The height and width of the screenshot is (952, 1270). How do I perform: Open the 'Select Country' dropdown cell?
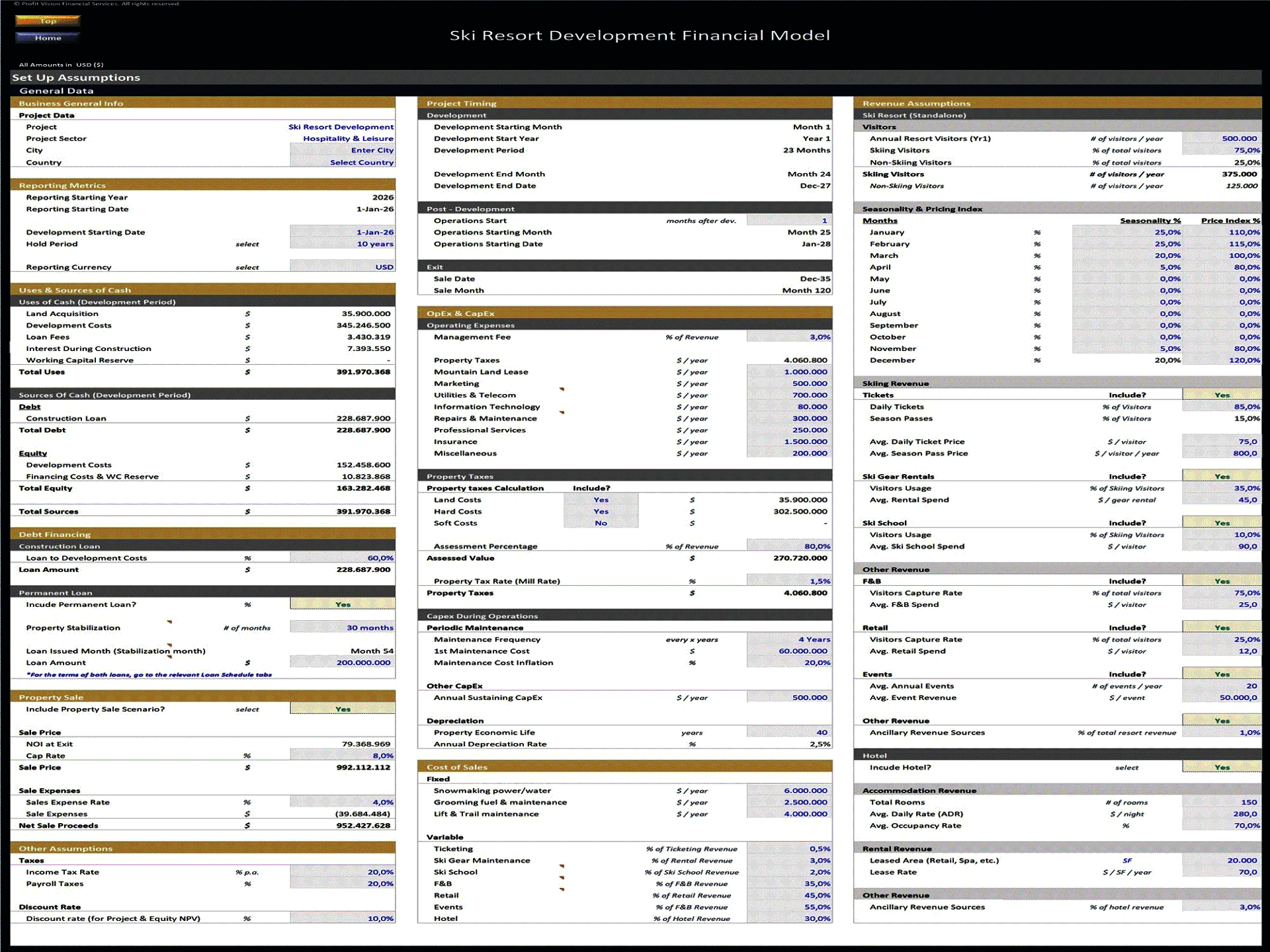click(343, 163)
